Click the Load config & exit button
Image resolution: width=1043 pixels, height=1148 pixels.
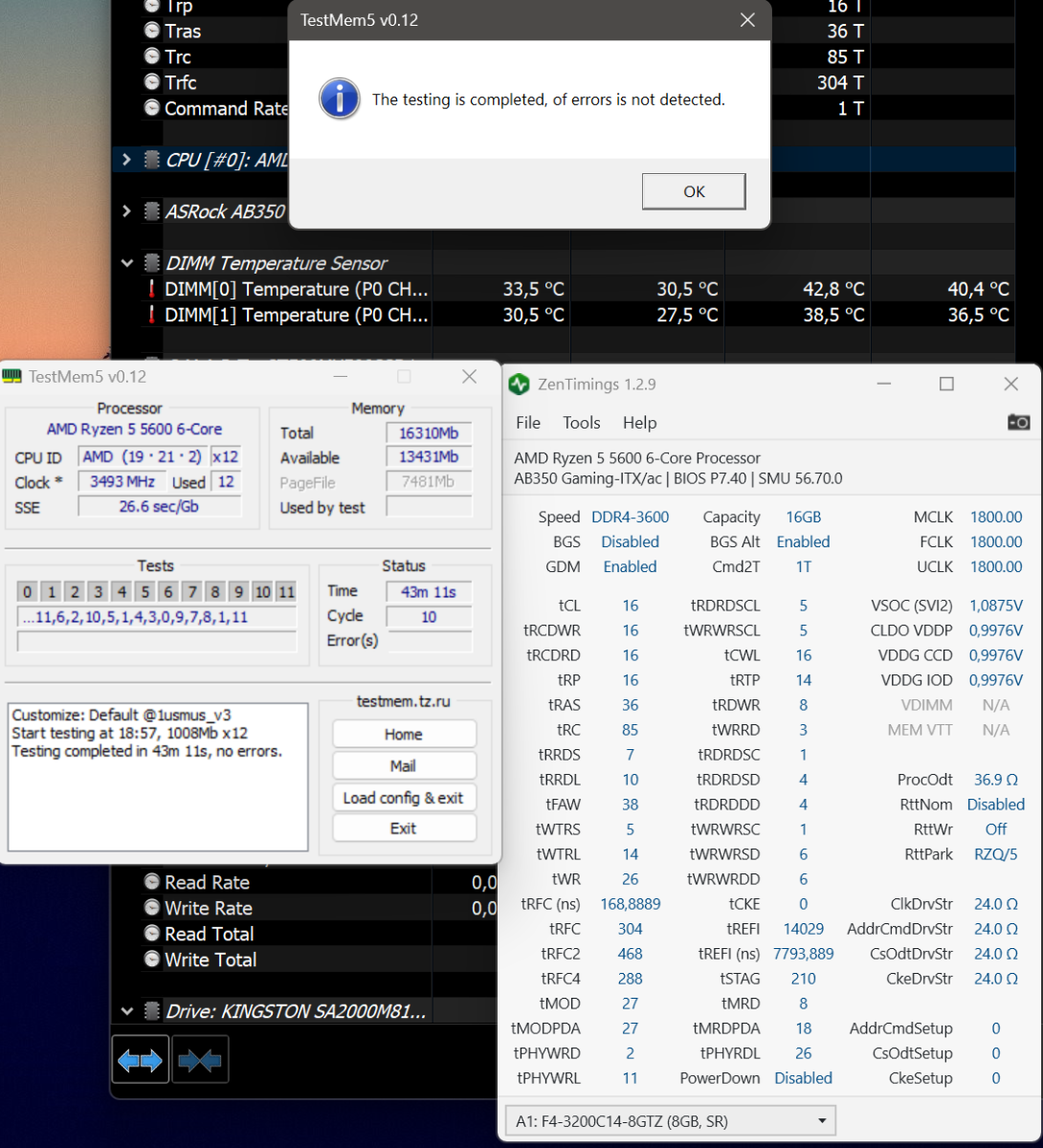coord(403,798)
